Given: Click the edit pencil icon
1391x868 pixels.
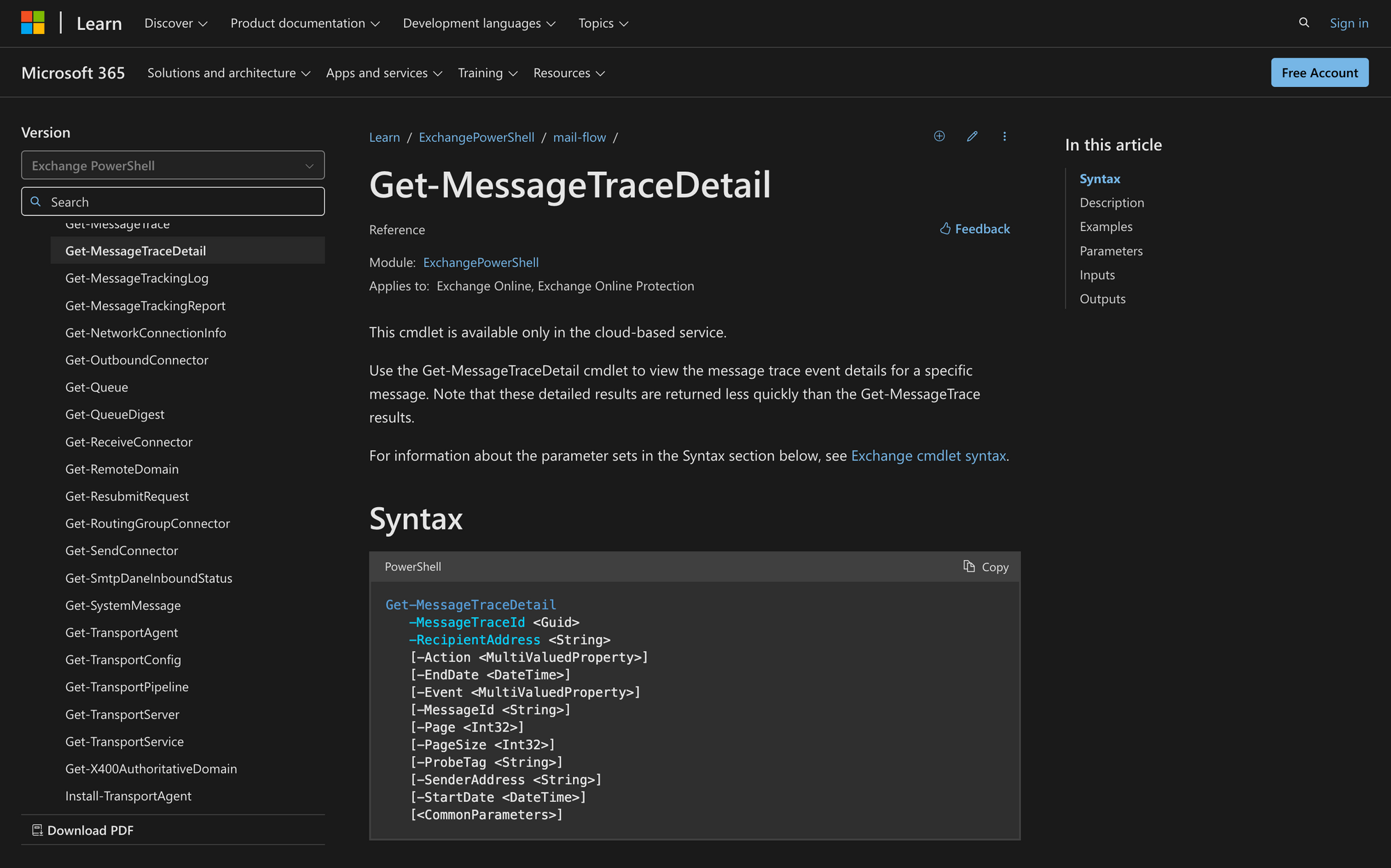Looking at the screenshot, I should click(x=972, y=136).
